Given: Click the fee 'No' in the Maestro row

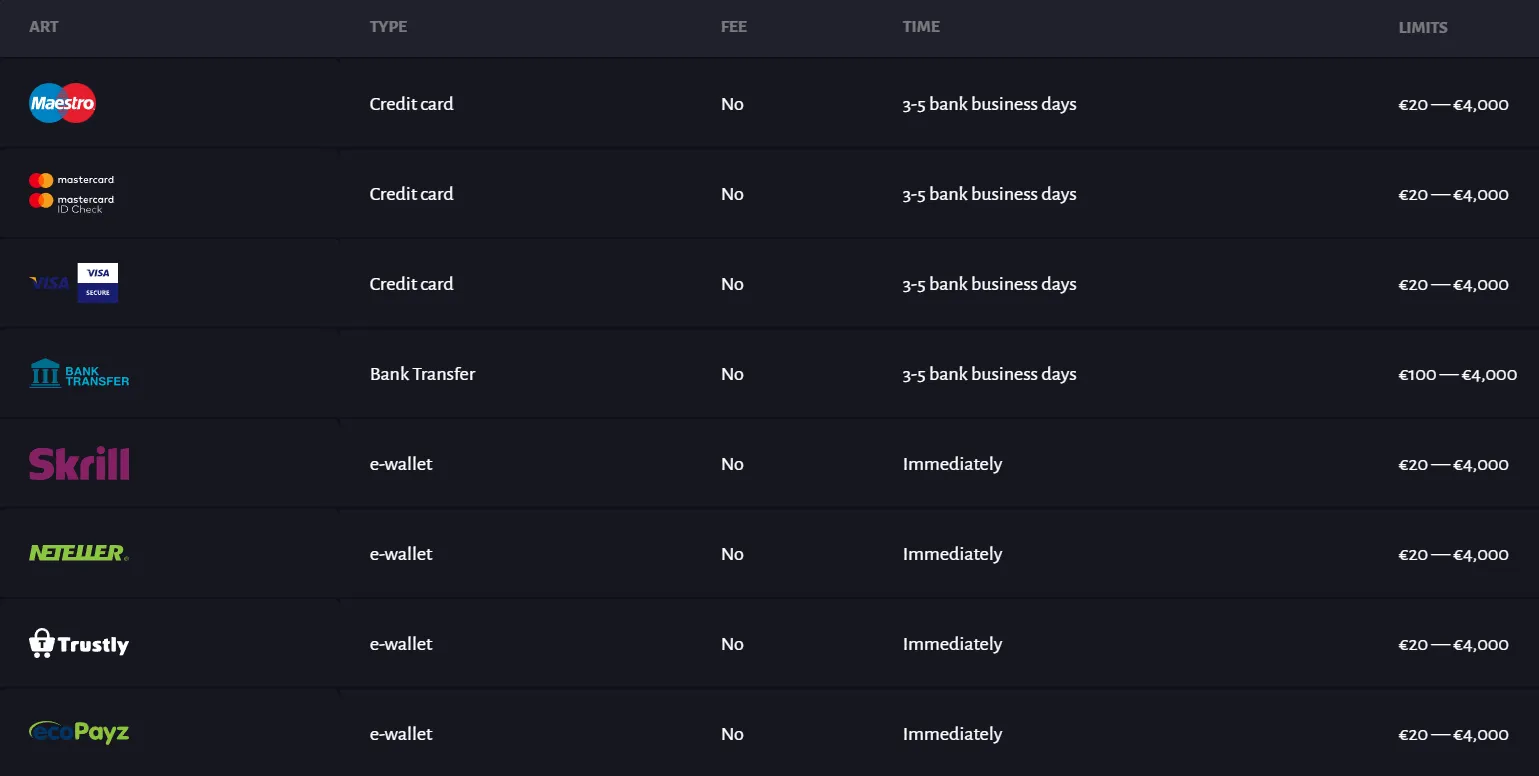Looking at the screenshot, I should click(x=732, y=104).
